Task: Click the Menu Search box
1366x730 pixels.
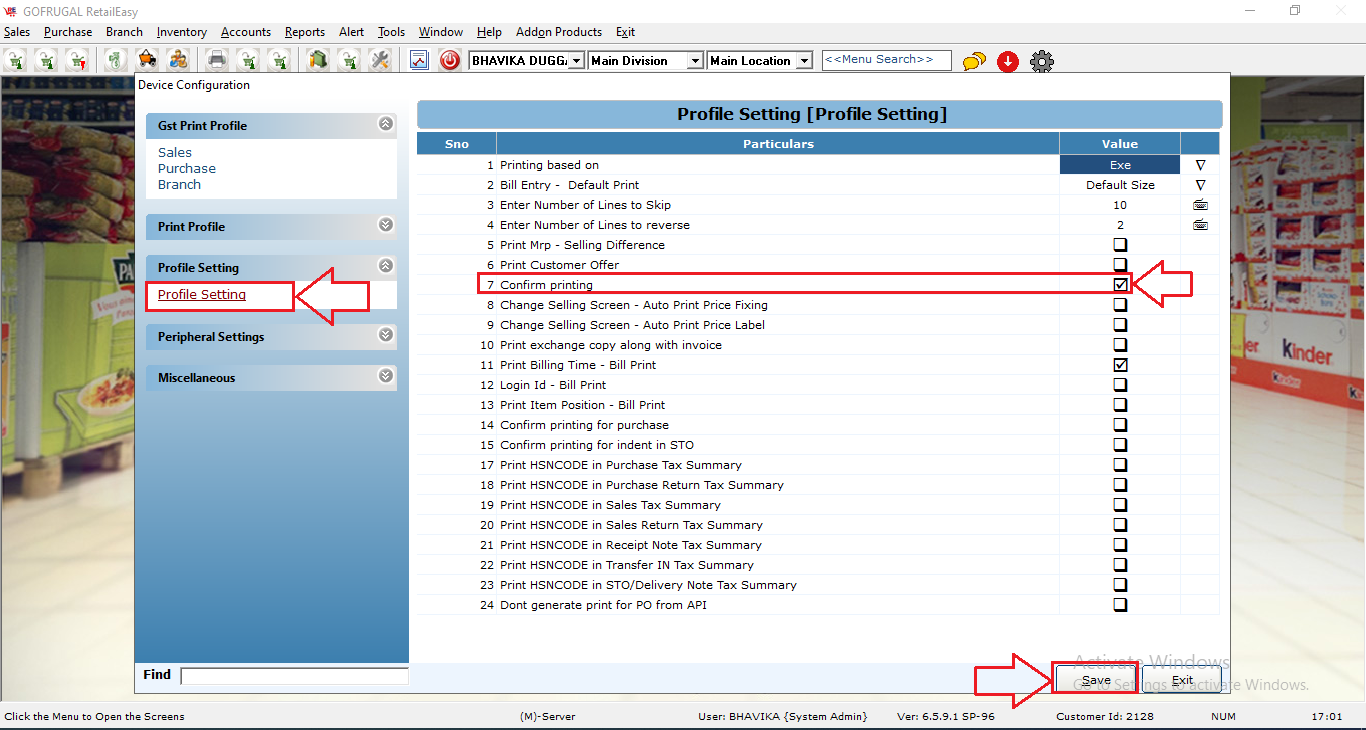Action: (x=886, y=61)
